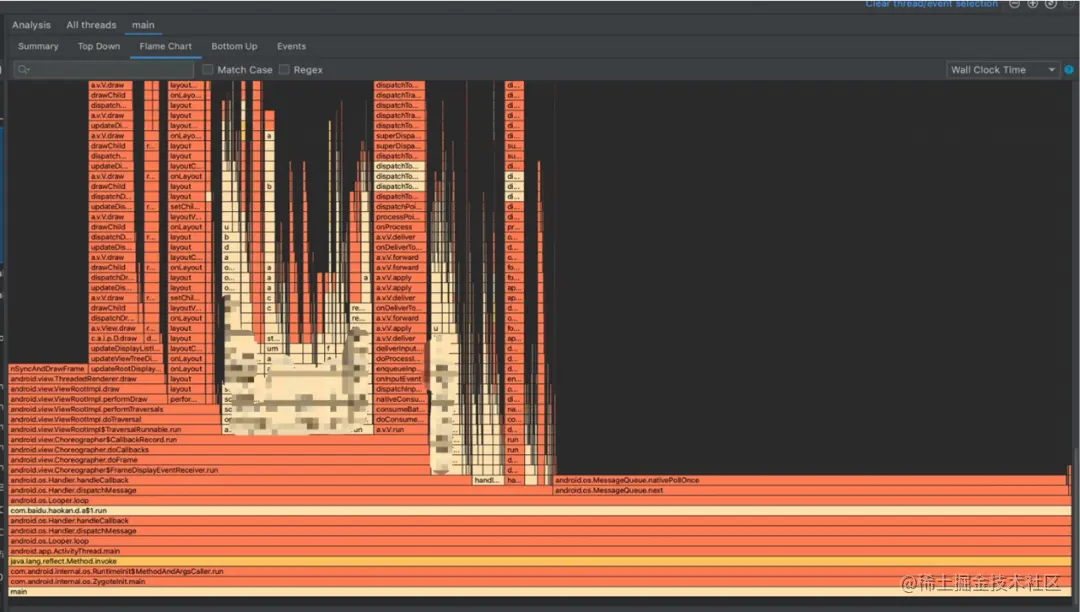The width and height of the screenshot is (1080, 612).
Task: Select the onInputEvent bar
Action: coord(399,379)
